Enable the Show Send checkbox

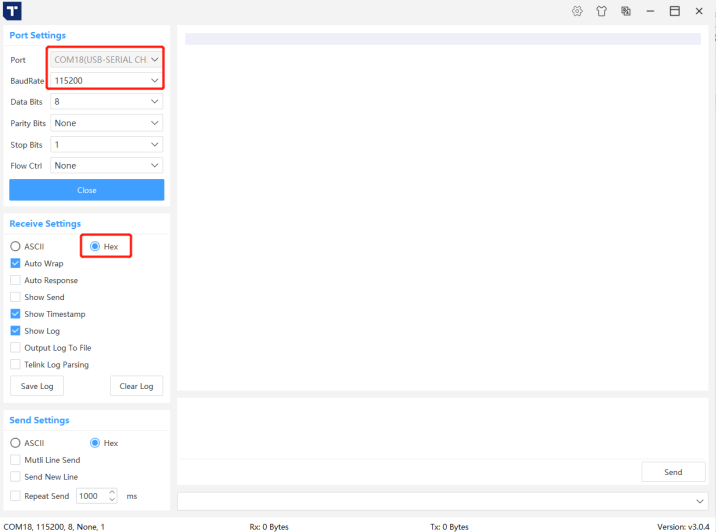15,297
